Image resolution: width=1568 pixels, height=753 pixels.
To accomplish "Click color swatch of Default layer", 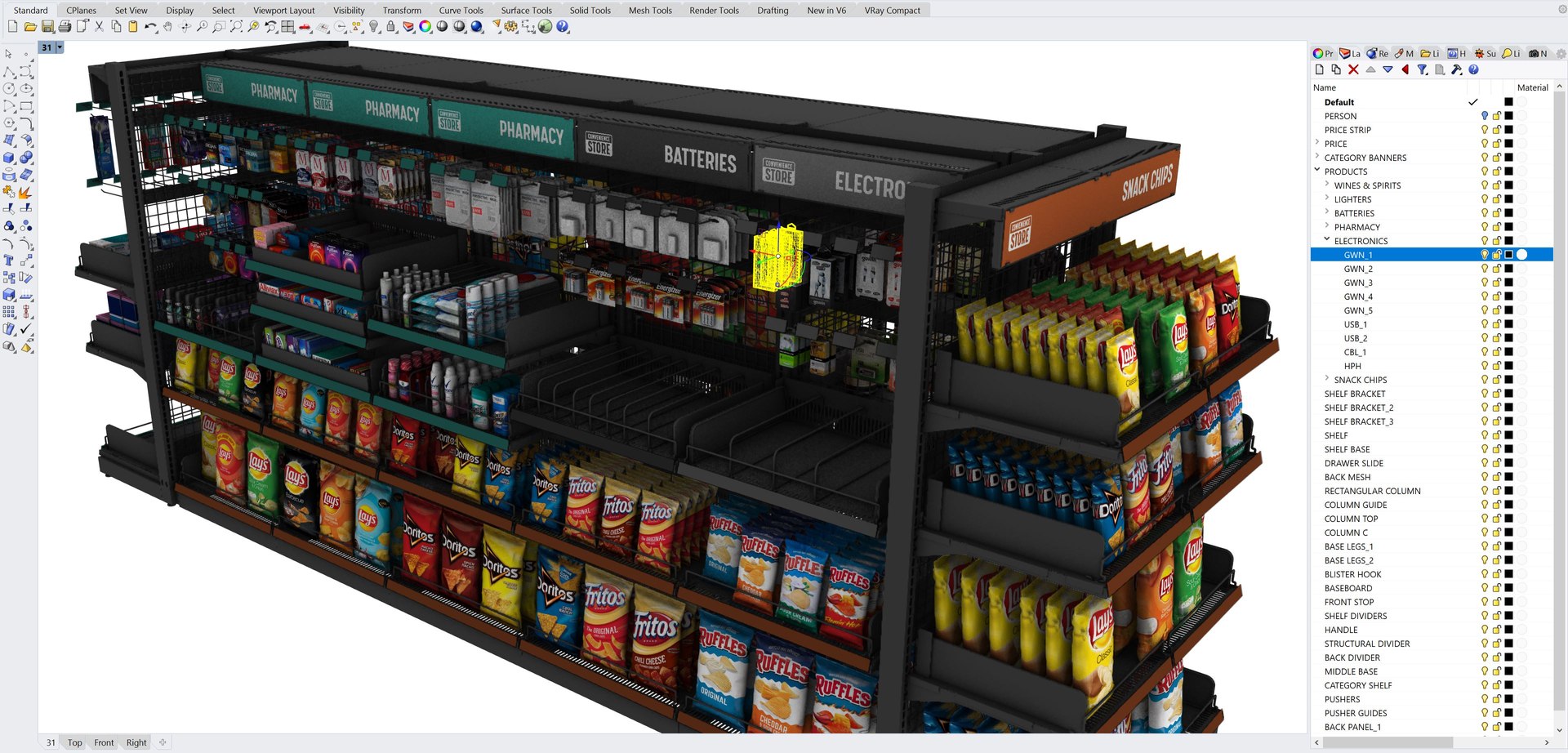I will coord(1509,102).
